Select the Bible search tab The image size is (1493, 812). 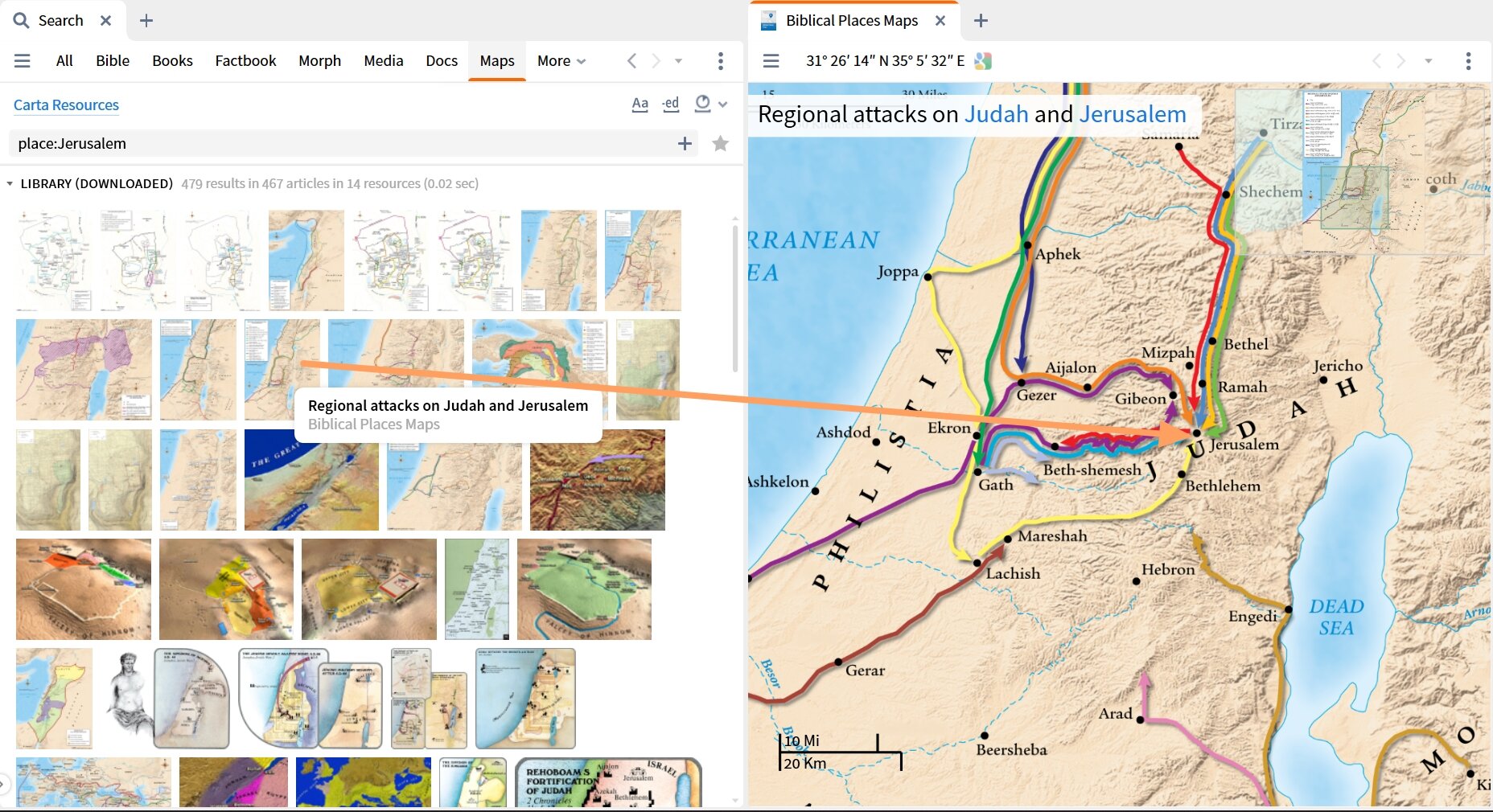(x=113, y=60)
